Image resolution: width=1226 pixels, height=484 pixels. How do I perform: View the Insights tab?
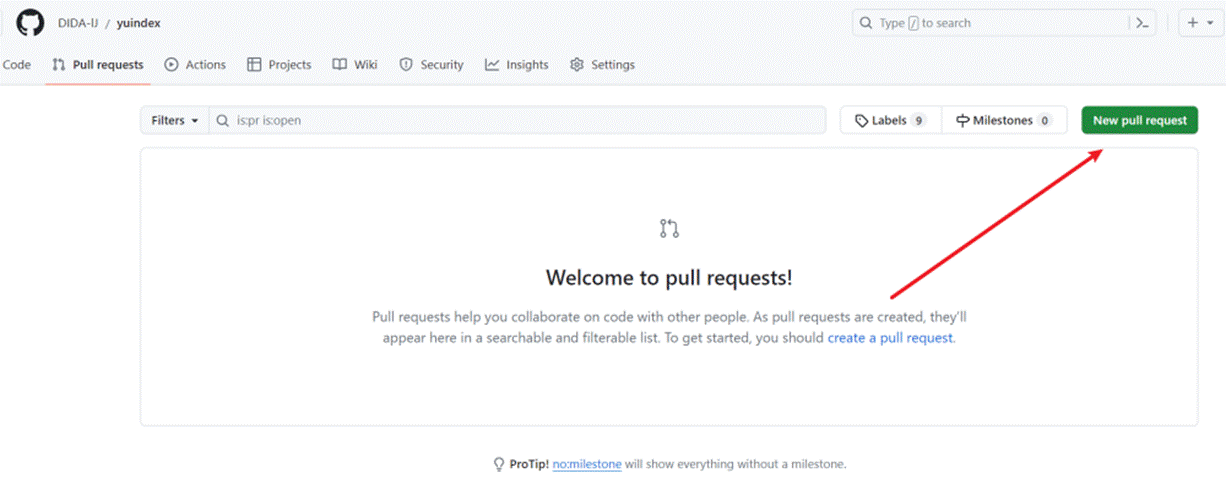(x=517, y=65)
